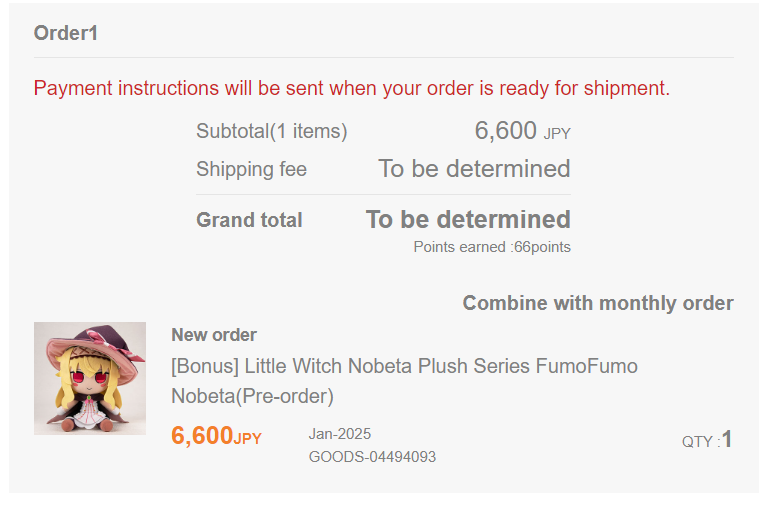Click the small JPY unit beside the subtotal
Viewport: 774px width, 508px height.
point(557,133)
